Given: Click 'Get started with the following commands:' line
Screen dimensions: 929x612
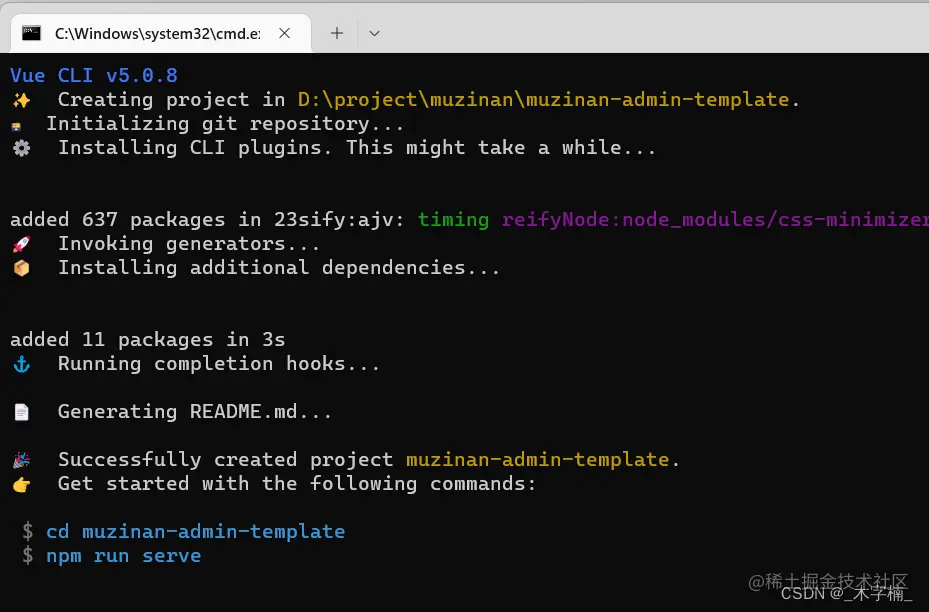Looking at the screenshot, I should (297, 483).
